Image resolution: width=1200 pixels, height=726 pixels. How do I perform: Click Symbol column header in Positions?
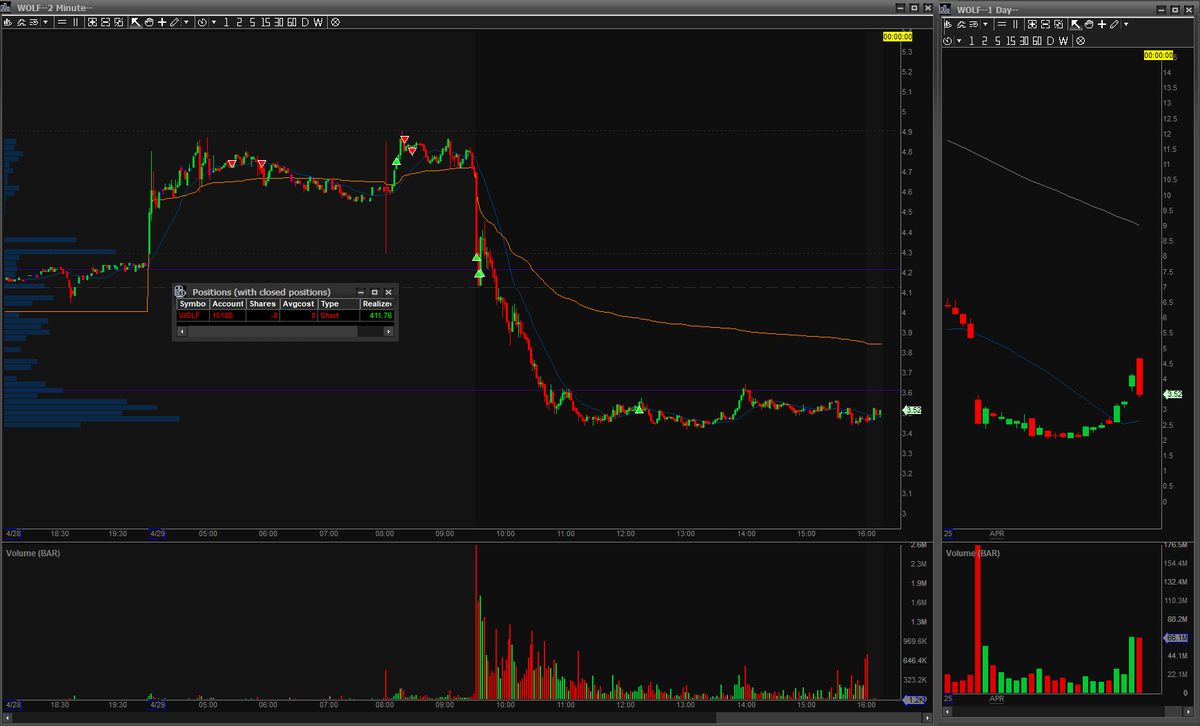(x=192, y=303)
